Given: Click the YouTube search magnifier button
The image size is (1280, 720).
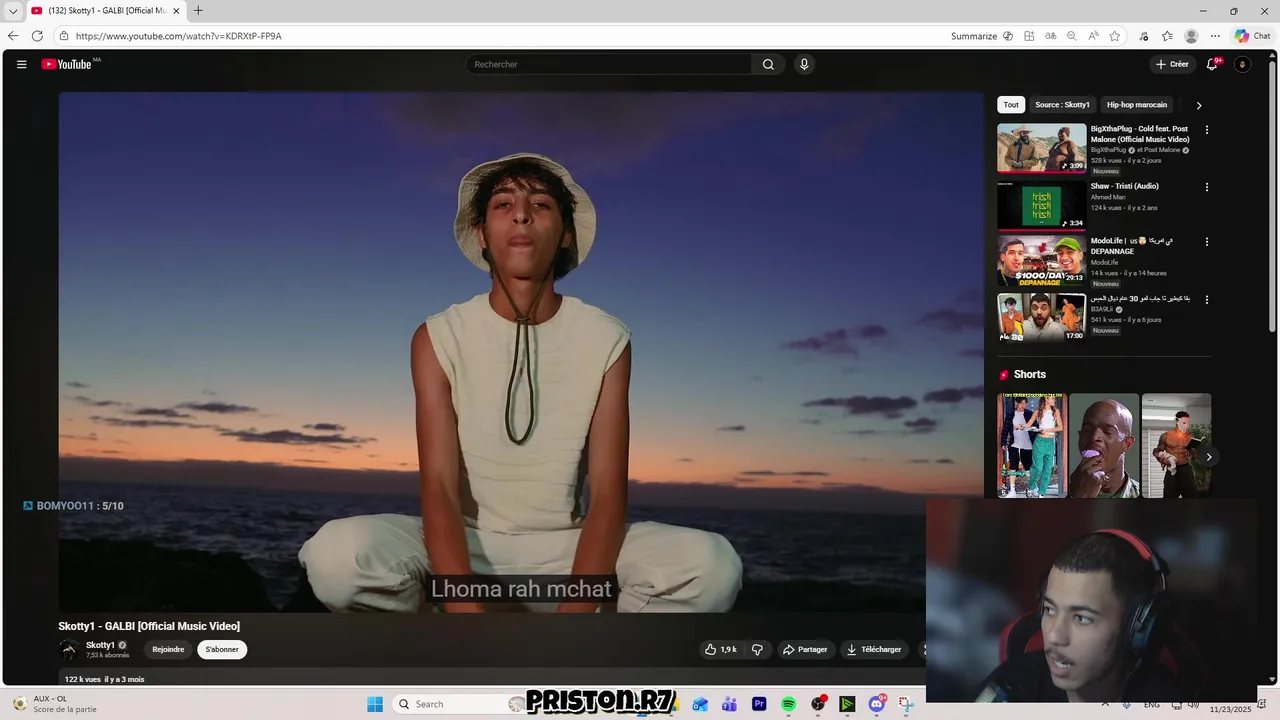Looking at the screenshot, I should (x=768, y=64).
